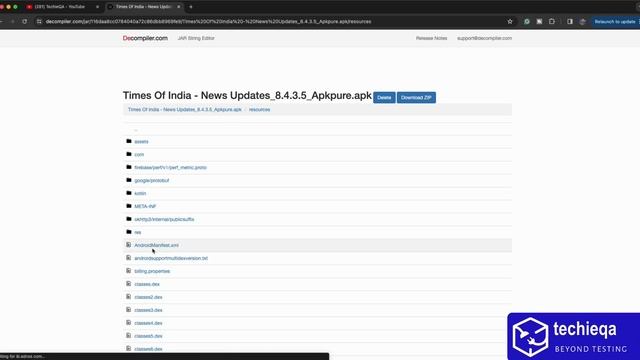The width and height of the screenshot is (640, 360).
Task: Click the classes.dex file icon
Action: [x=129, y=284]
